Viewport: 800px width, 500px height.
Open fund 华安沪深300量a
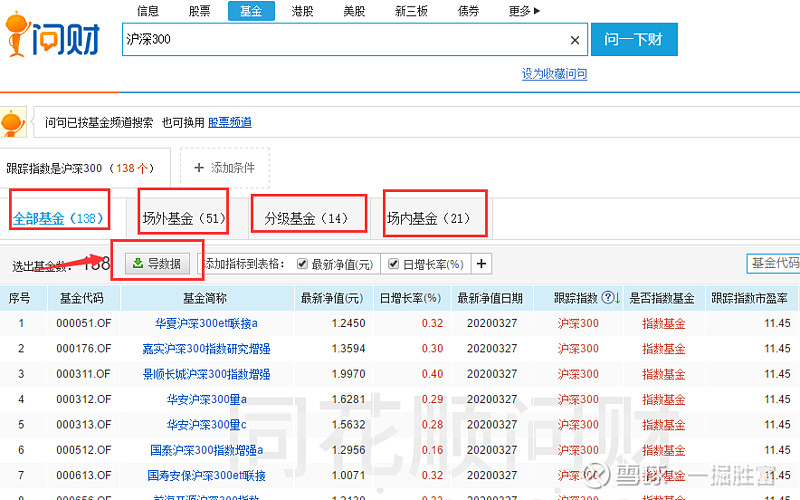tap(206, 399)
